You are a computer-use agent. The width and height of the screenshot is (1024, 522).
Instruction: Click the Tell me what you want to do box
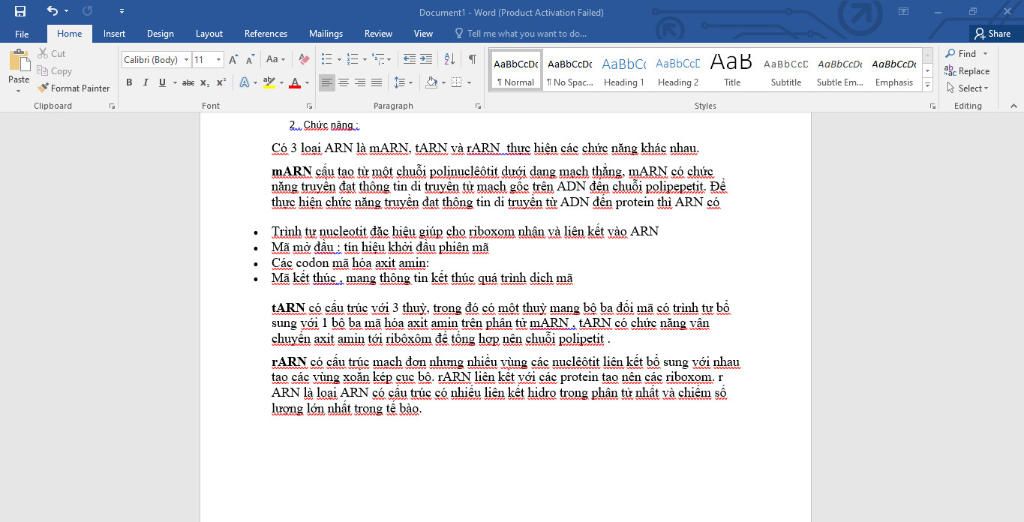[520, 34]
